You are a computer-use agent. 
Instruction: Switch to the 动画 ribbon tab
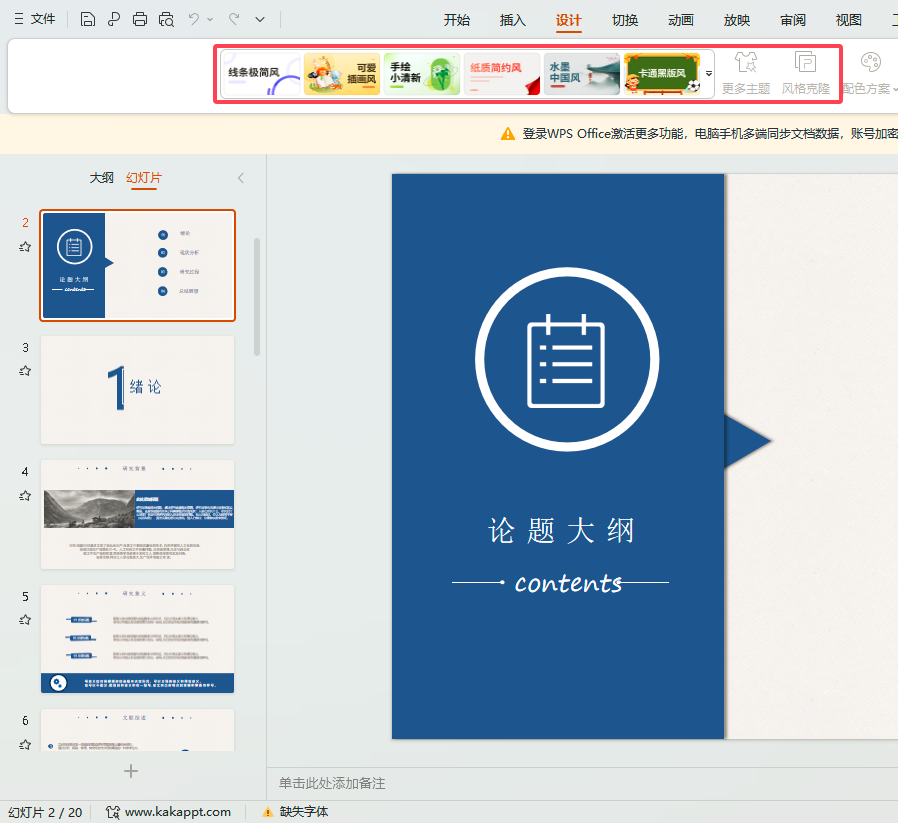tap(680, 19)
